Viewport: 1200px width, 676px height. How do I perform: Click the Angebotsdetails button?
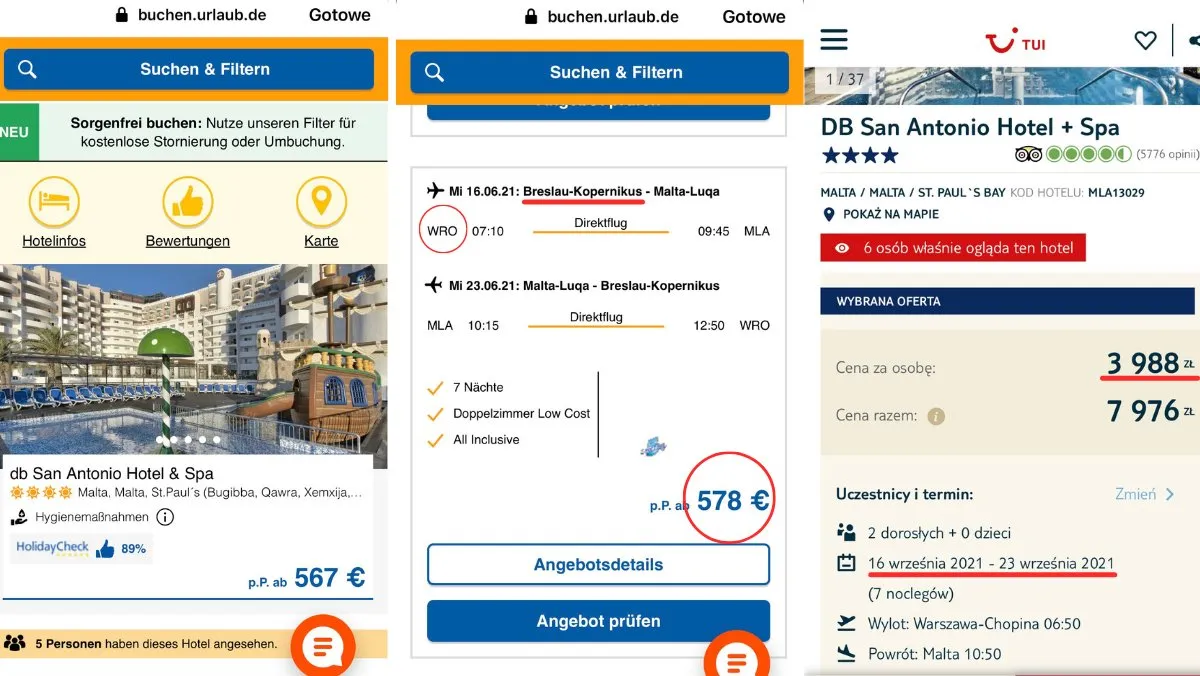tap(598, 564)
